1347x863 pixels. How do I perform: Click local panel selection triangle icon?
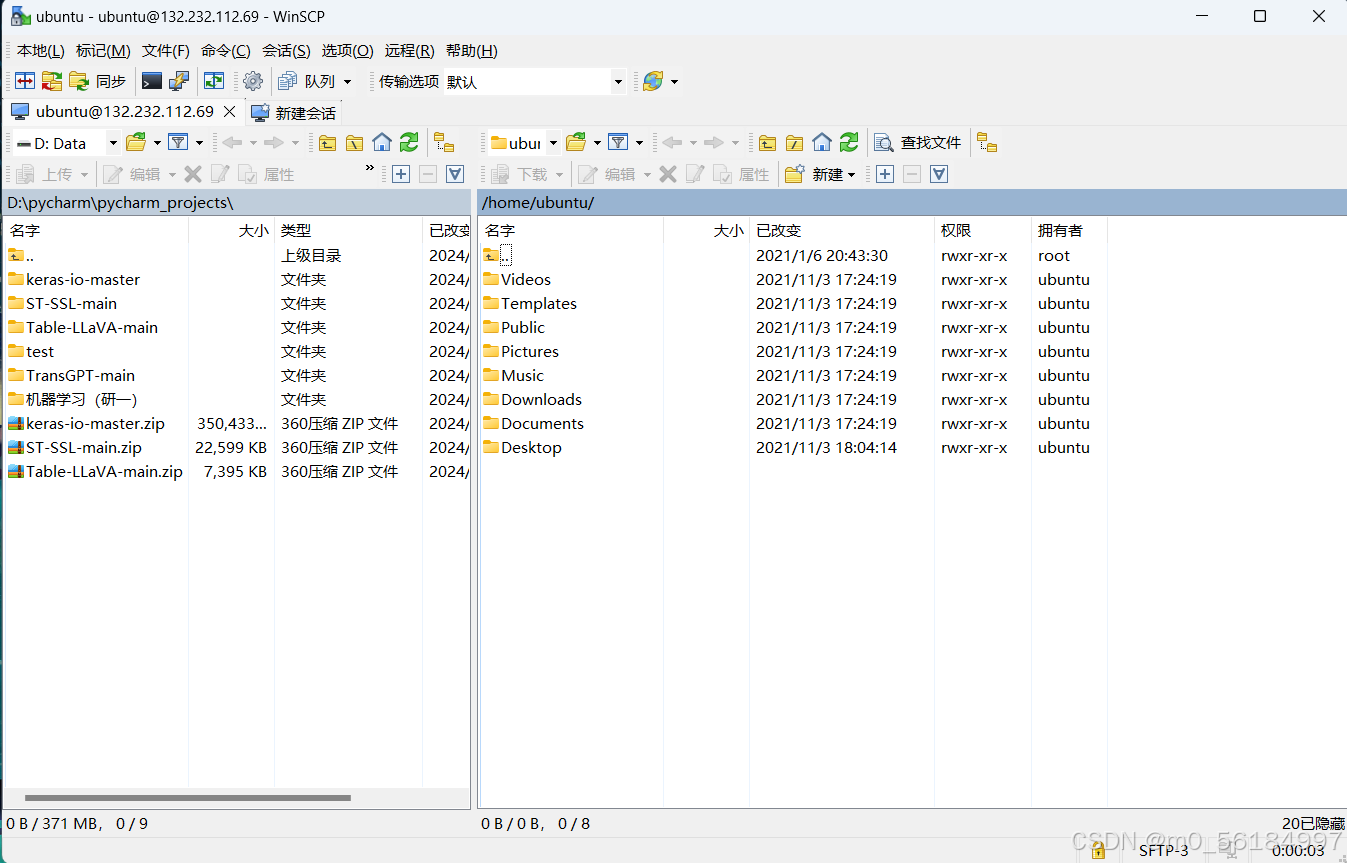click(455, 174)
